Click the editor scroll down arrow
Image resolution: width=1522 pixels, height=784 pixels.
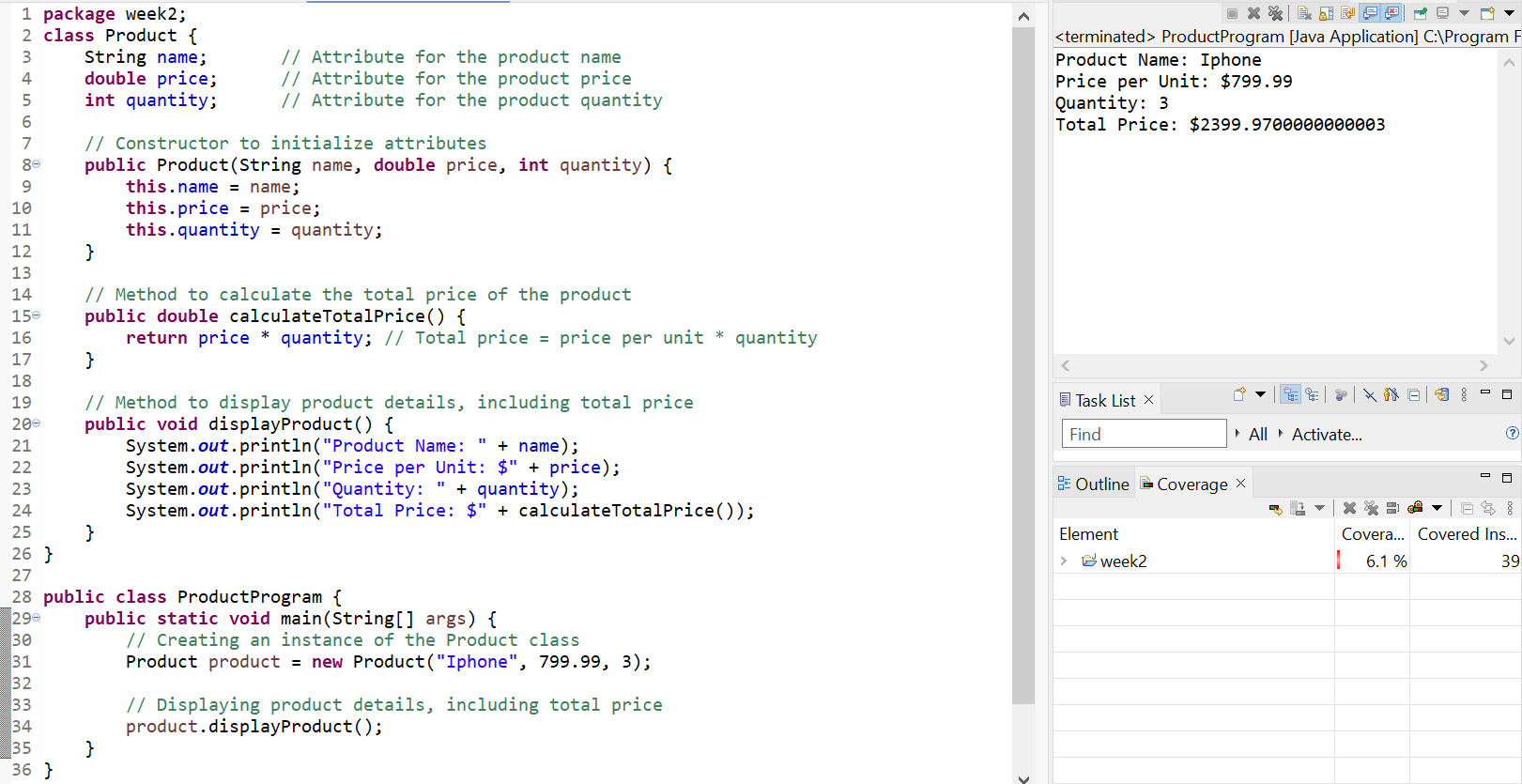click(1023, 777)
